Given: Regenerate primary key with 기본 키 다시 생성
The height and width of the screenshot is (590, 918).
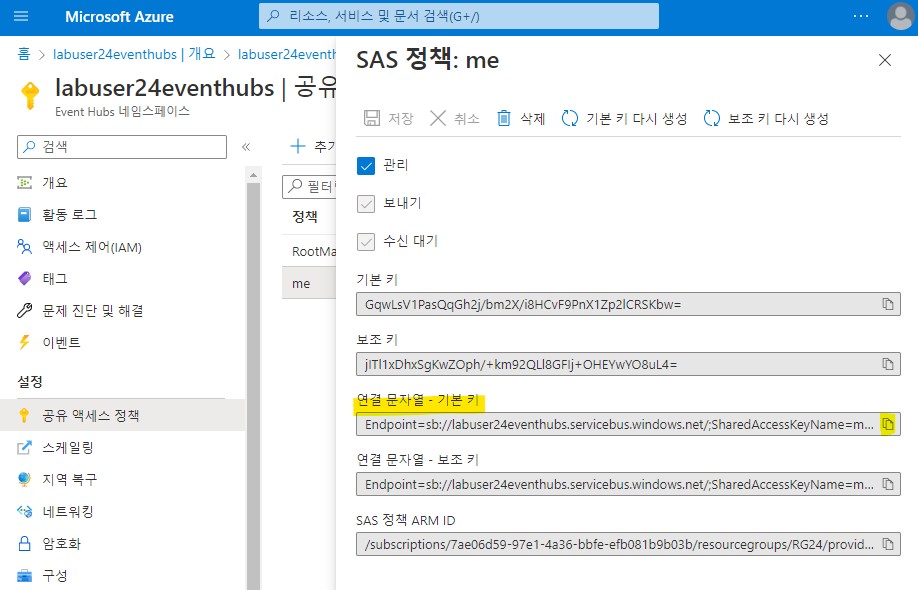Looking at the screenshot, I should click(624, 118).
